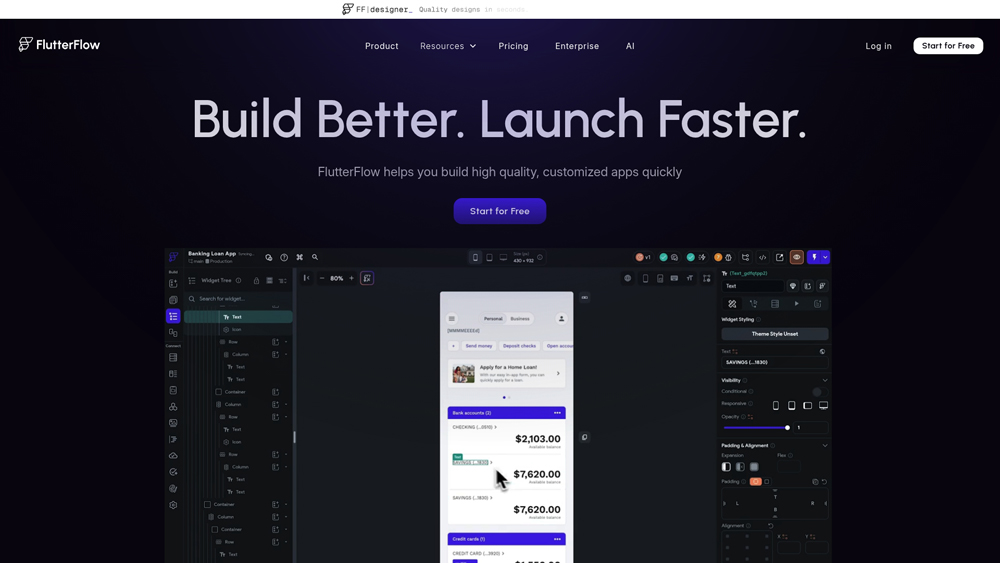Open the AI nav link
1000x563 pixels.
[630, 46]
